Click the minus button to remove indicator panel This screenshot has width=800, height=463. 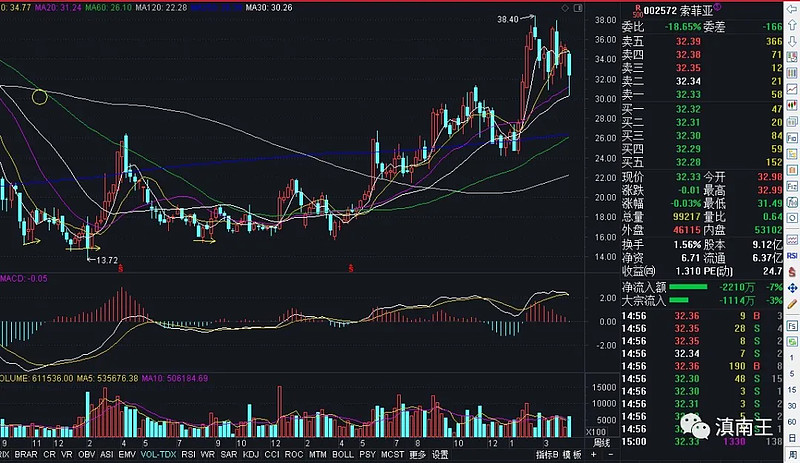pos(611,454)
